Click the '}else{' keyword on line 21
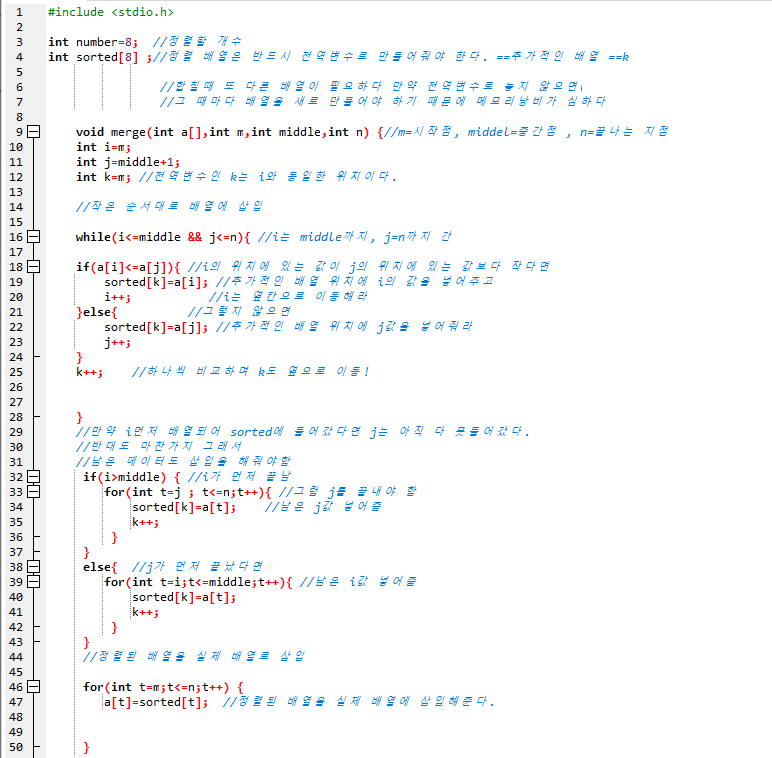772x758 pixels. tap(96, 313)
